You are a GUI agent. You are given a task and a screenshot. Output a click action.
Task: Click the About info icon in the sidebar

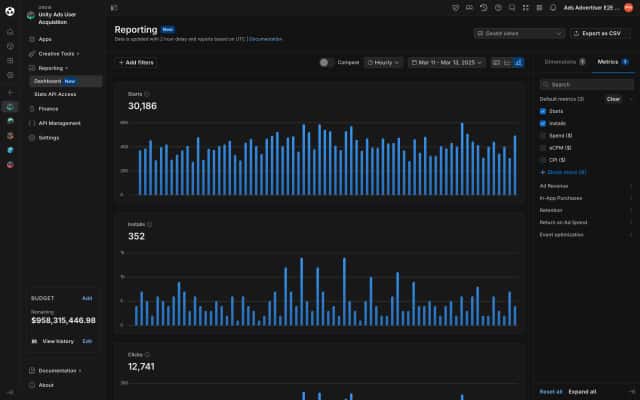point(32,385)
